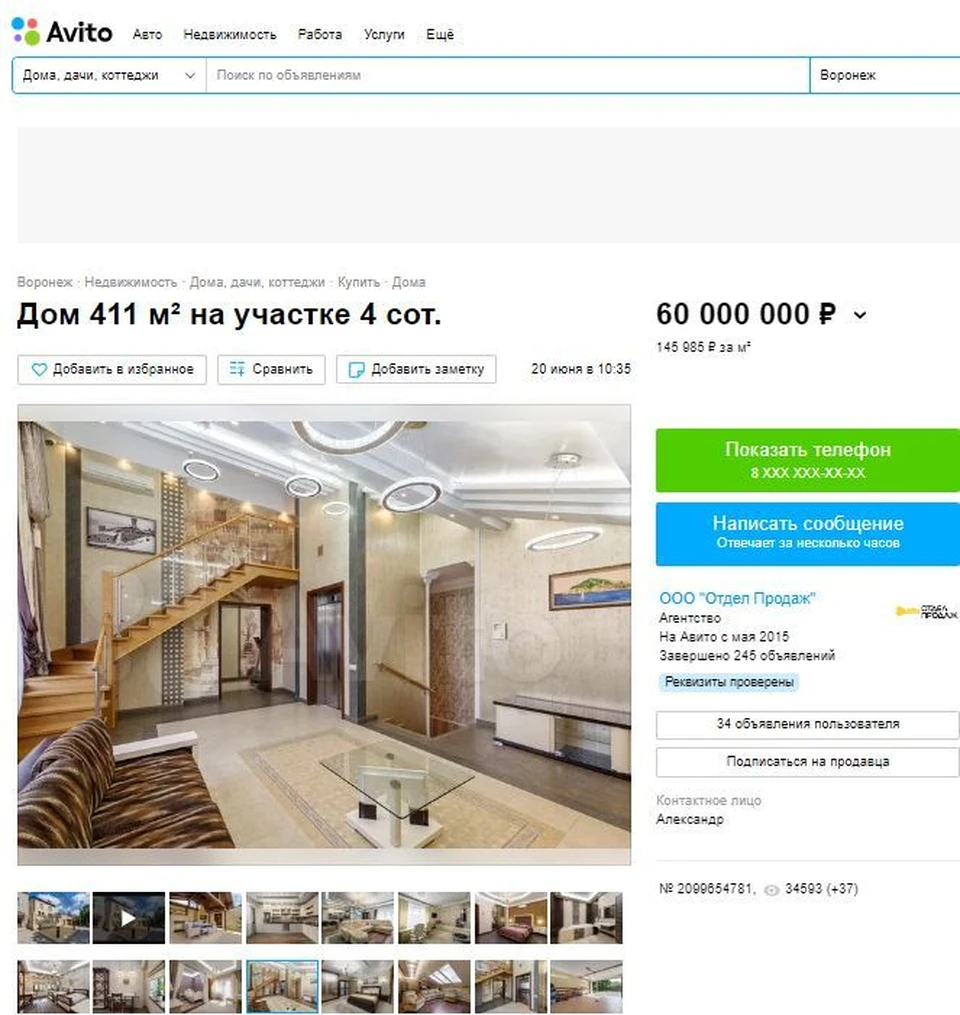Click the heart icon for favorites
This screenshot has height=1015, width=960.
pos(39,370)
